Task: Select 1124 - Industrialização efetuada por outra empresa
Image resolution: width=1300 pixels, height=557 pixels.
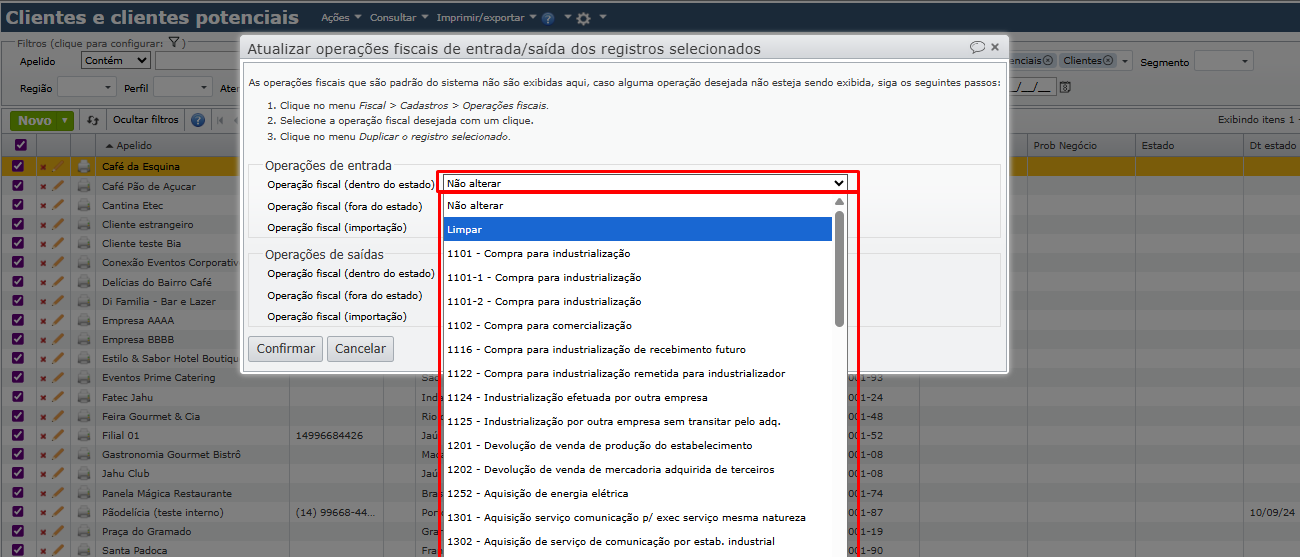Action: [638, 398]
